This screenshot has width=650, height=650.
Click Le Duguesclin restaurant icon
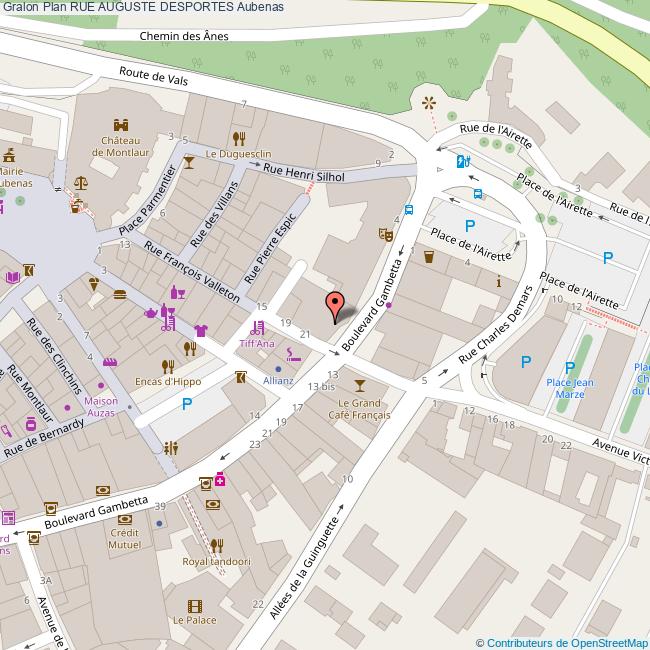[238, 138]
